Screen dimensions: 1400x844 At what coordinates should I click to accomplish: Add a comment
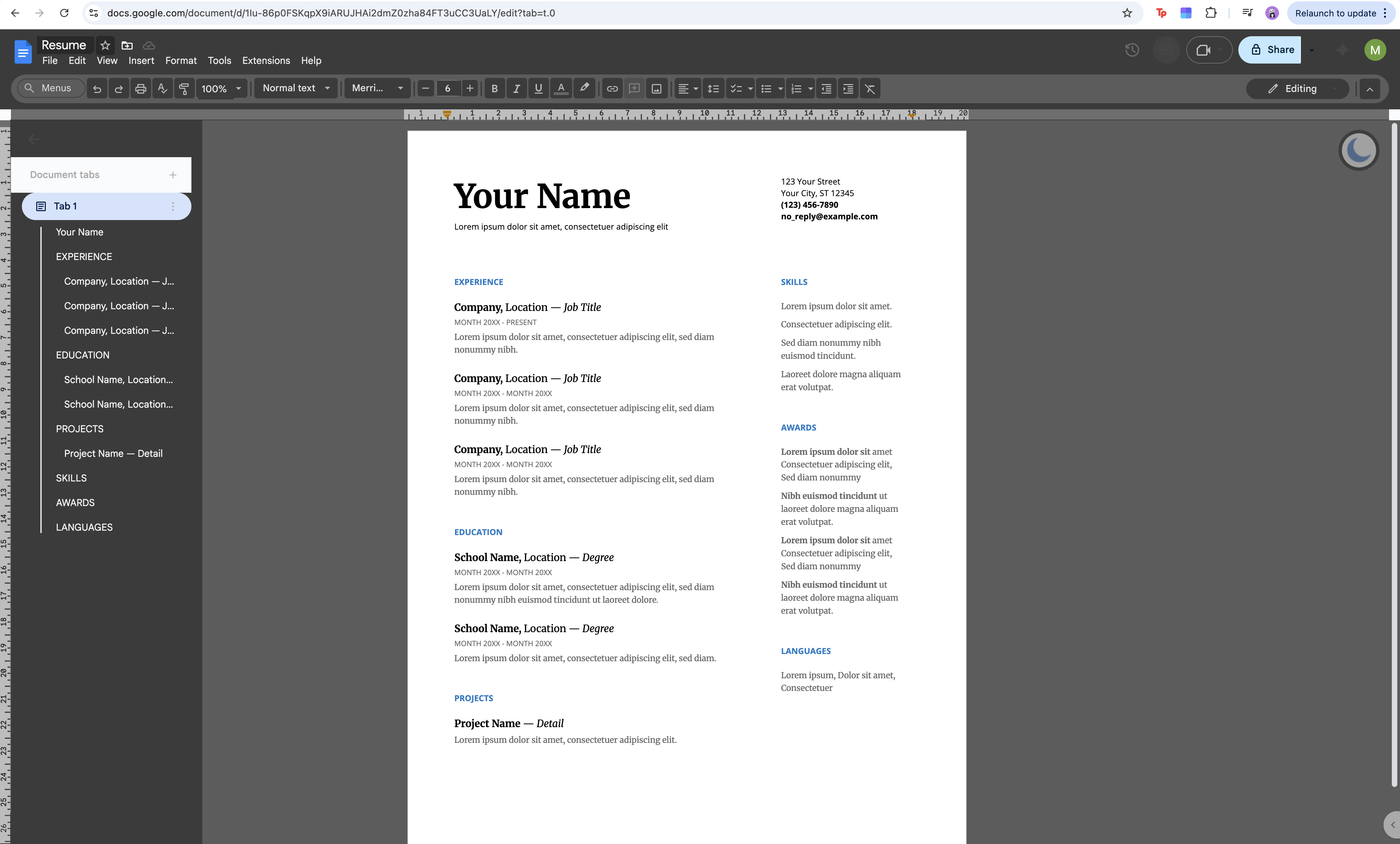click(x=634, y=89)
